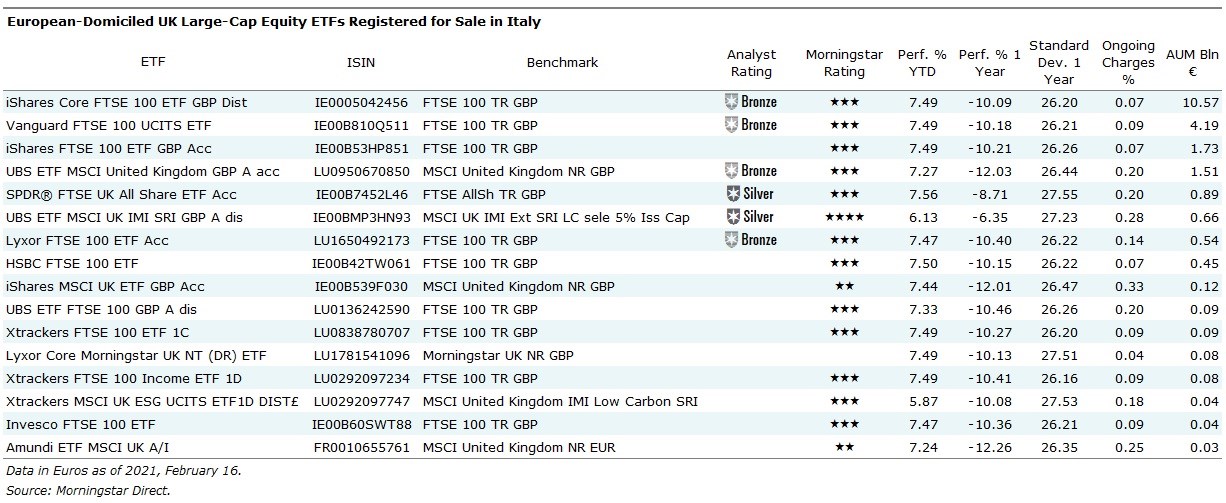
Task: Click the two-star rating for iShares MSCI UK ETF
Action: click(844, 286)
